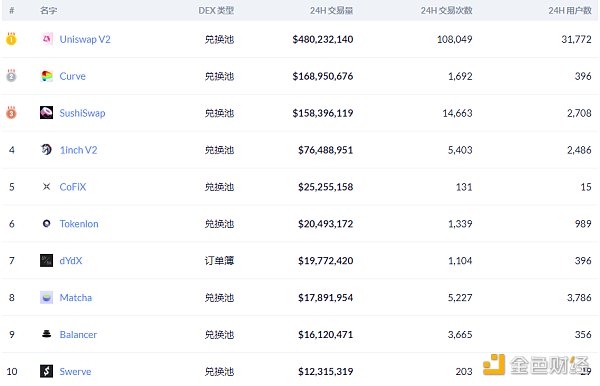This screenshot has height=386, width=600.
Task: Click the gold first-place medal icon
Action: (x=11, y=39)
